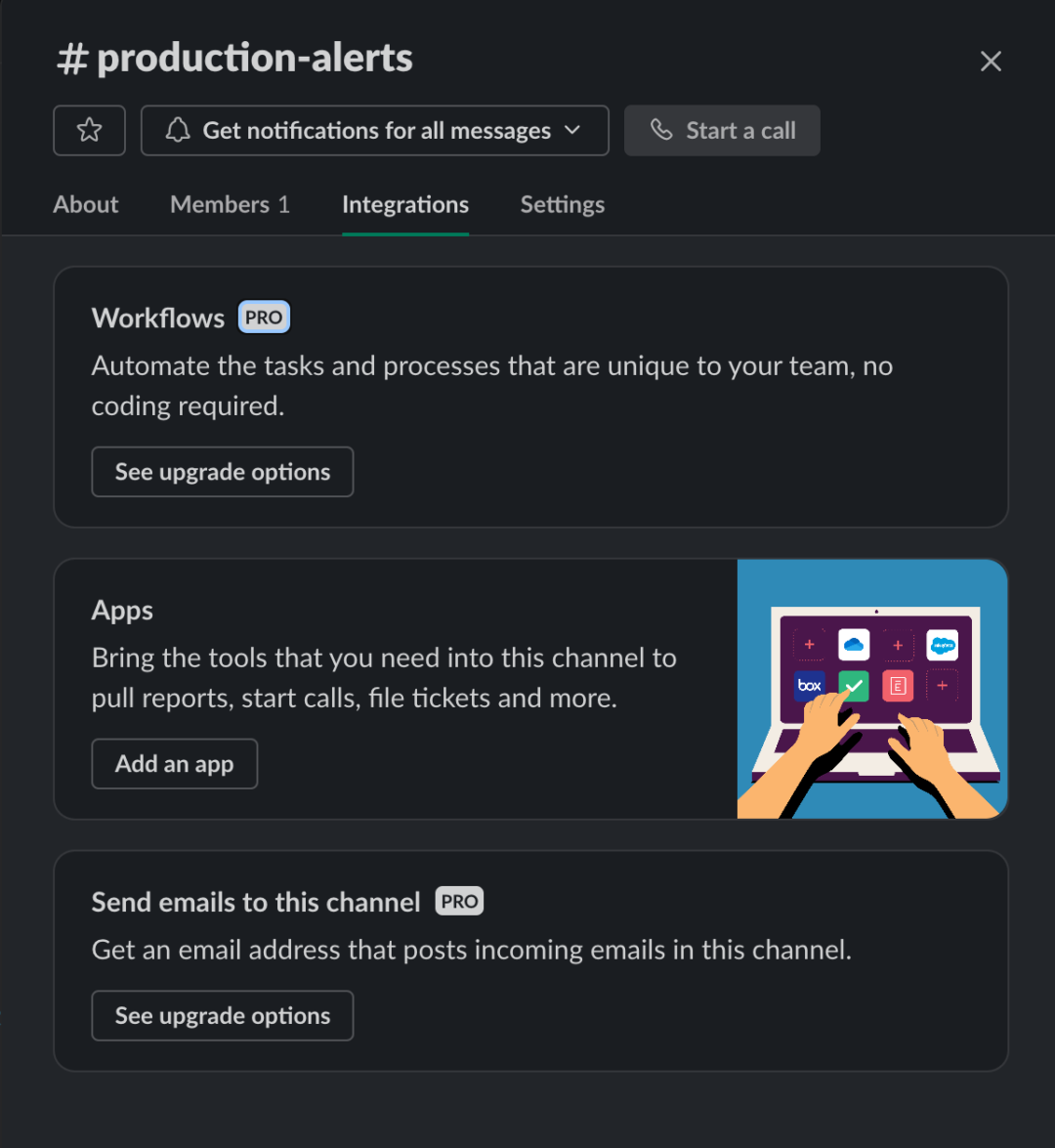Click the phone icon on Start a call
This screenshot has width=1055, height=1148.
click(x=663, y=130)
